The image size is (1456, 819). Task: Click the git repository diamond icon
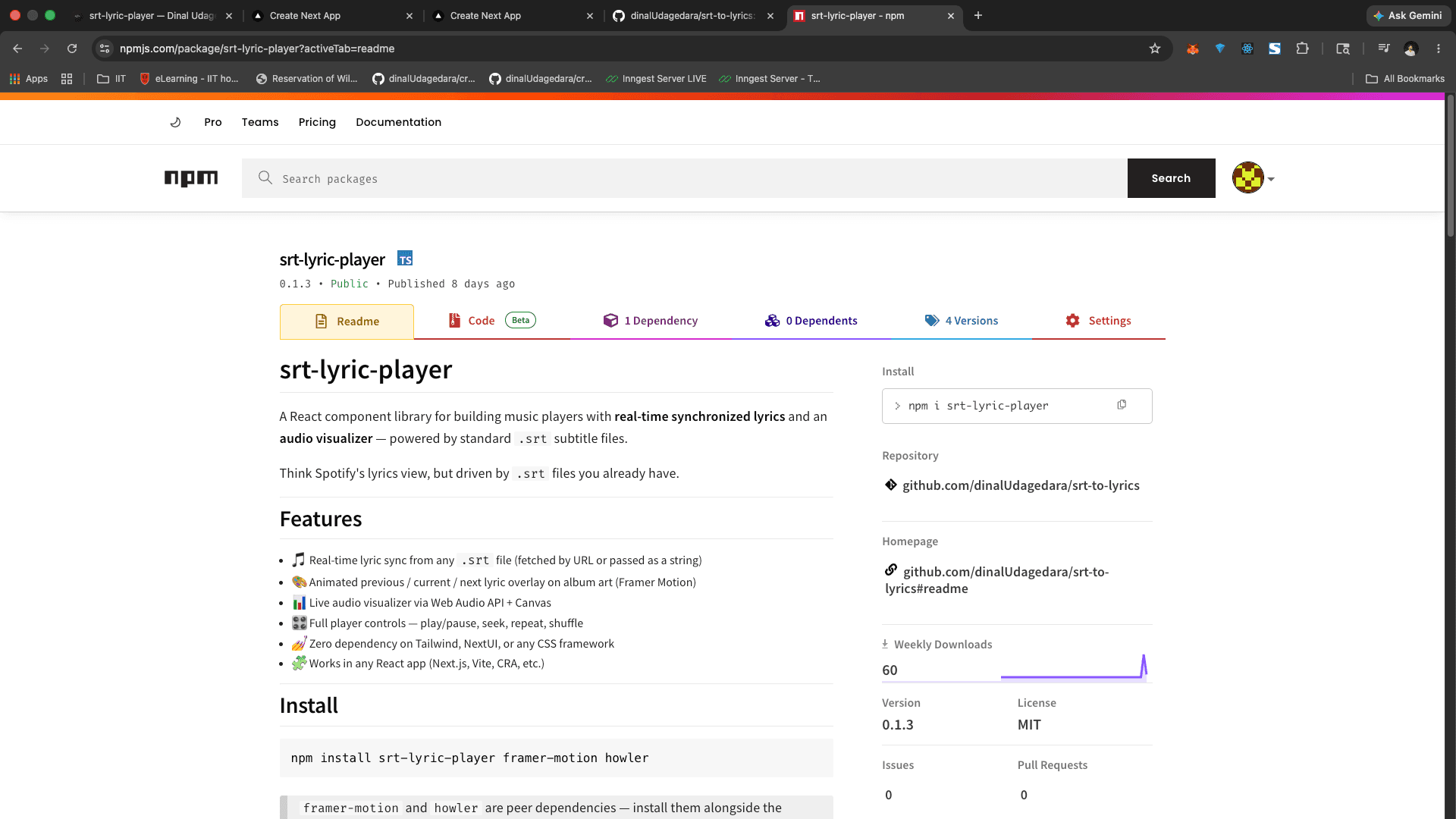tap(891, 485)
